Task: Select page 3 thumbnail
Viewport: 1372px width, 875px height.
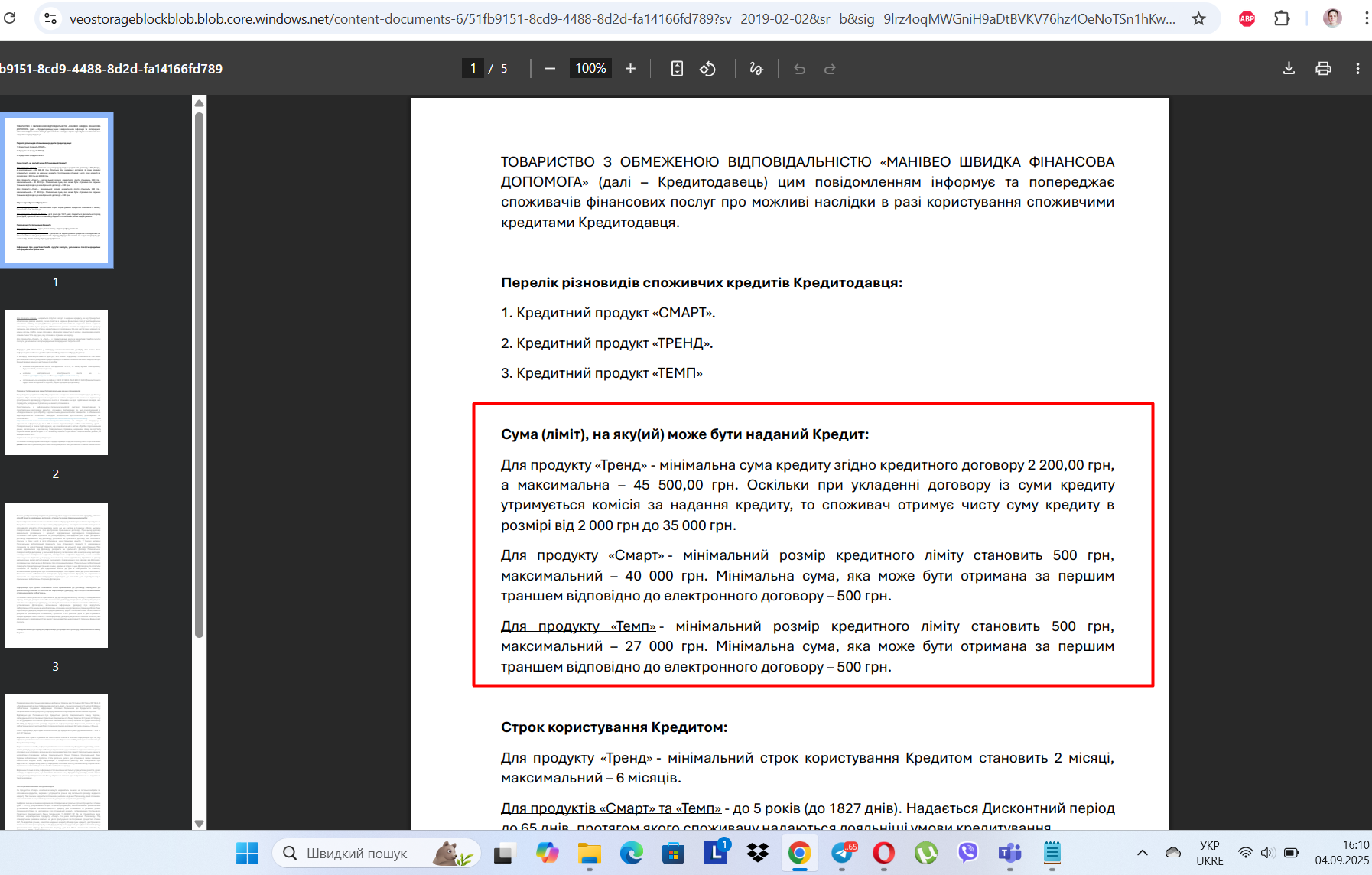Action: pos(57,575)
